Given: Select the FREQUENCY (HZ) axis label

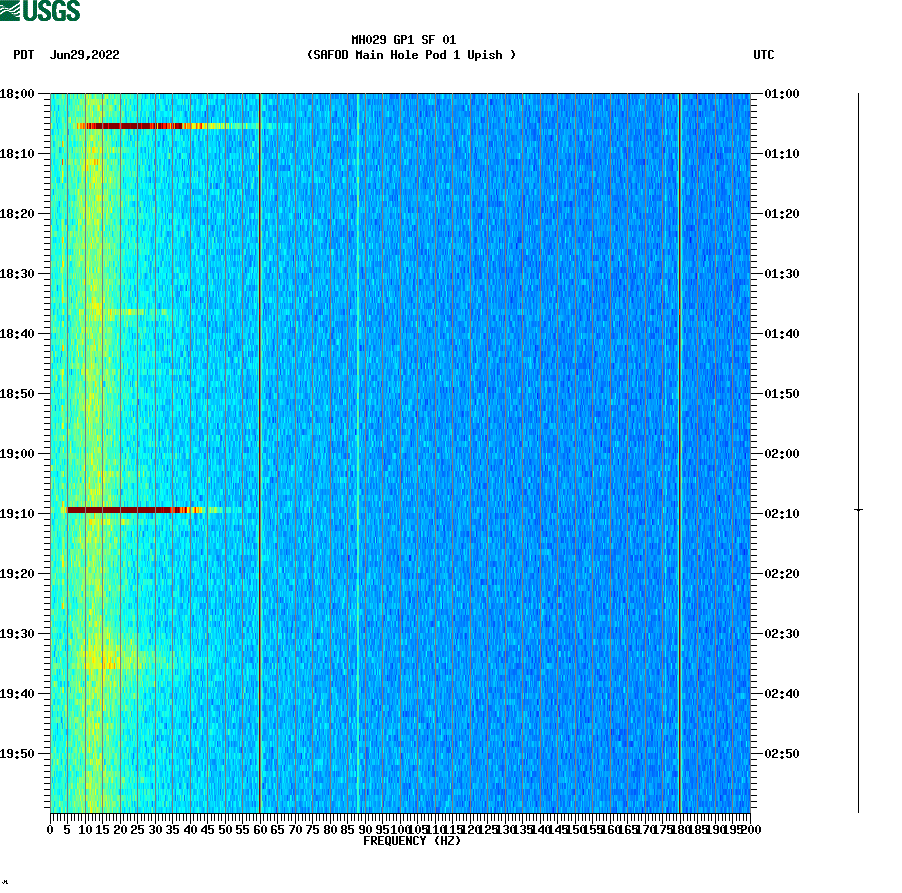Looking at the screenshot, I should (x=413, y=841).
